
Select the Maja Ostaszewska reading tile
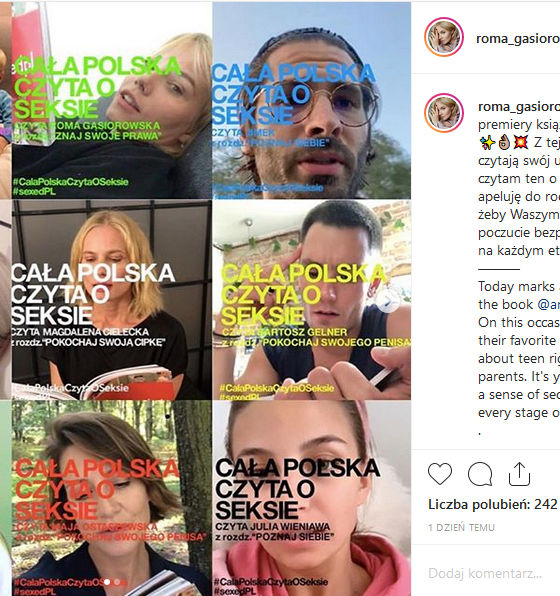coord(112,498)
